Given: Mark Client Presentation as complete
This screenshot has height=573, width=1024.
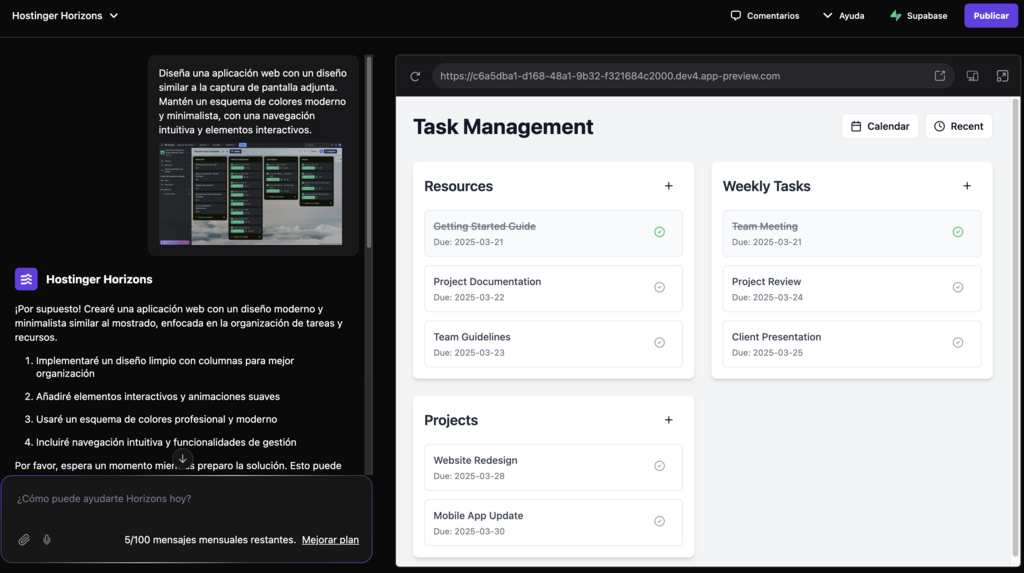Looking at the screenshot, I should point(957,342).
